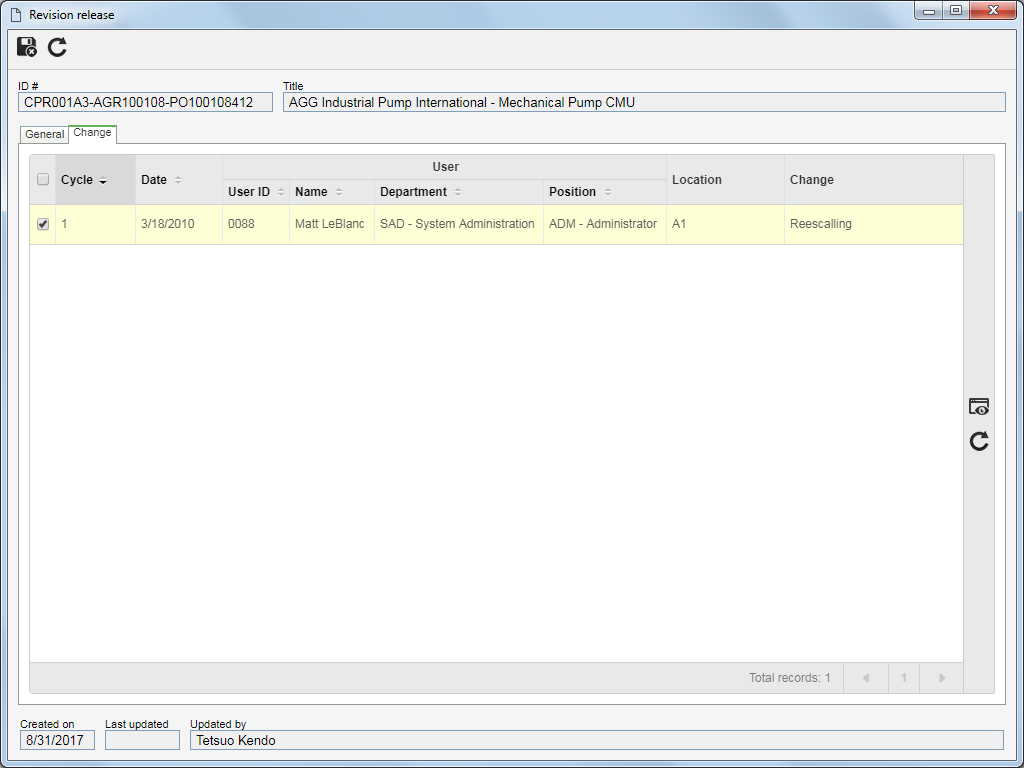
Task: Minimize the Revision release window
Action: tap(929, 10)
